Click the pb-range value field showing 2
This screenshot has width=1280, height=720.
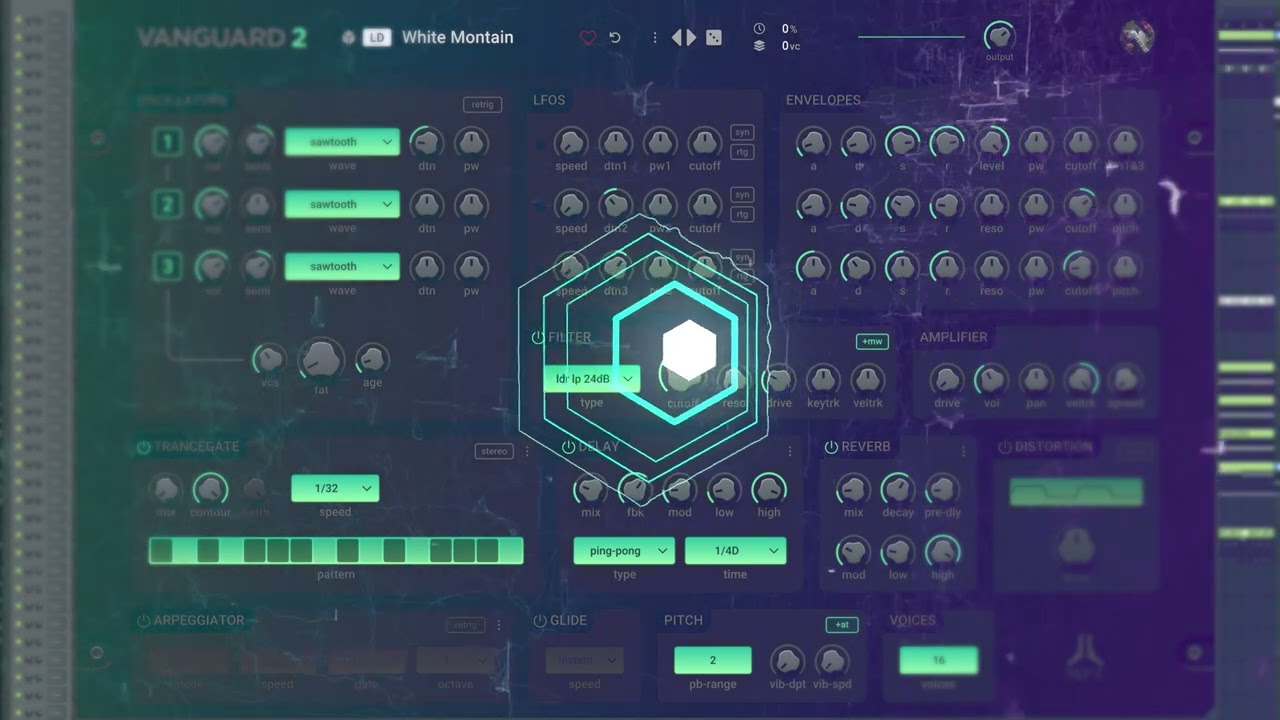(713, 660)
